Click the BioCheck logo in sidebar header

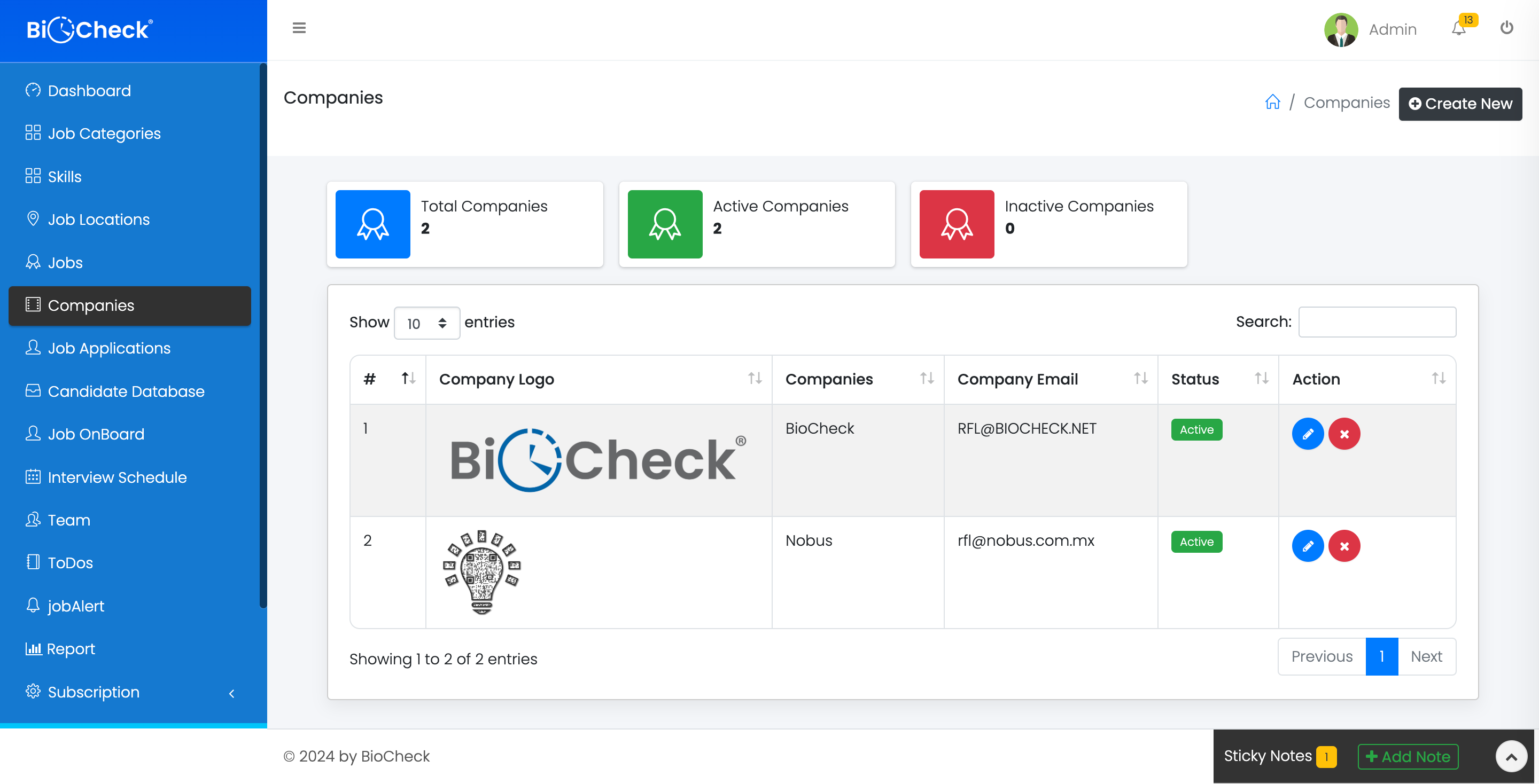(x=90, y=30)
